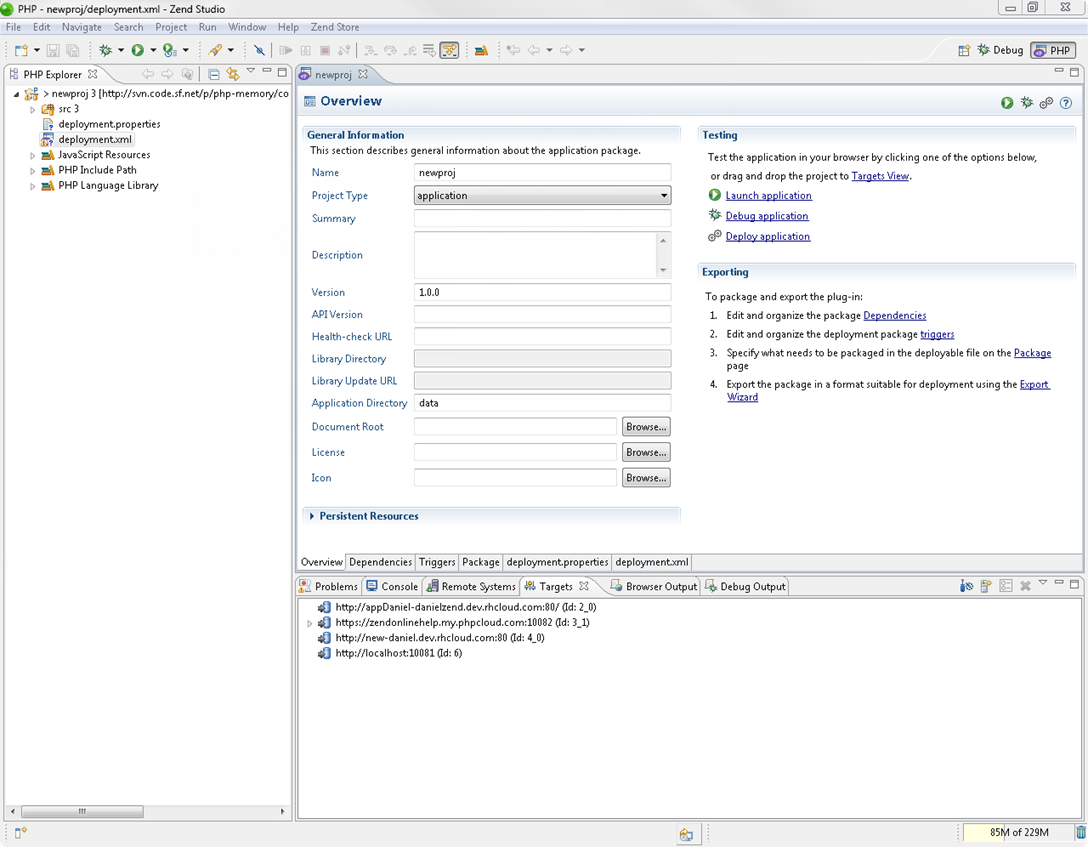The width and height of the screenshot is (1088, 847).
Task: Click the New file toolbar icon
Action: (x=22, y=50)
